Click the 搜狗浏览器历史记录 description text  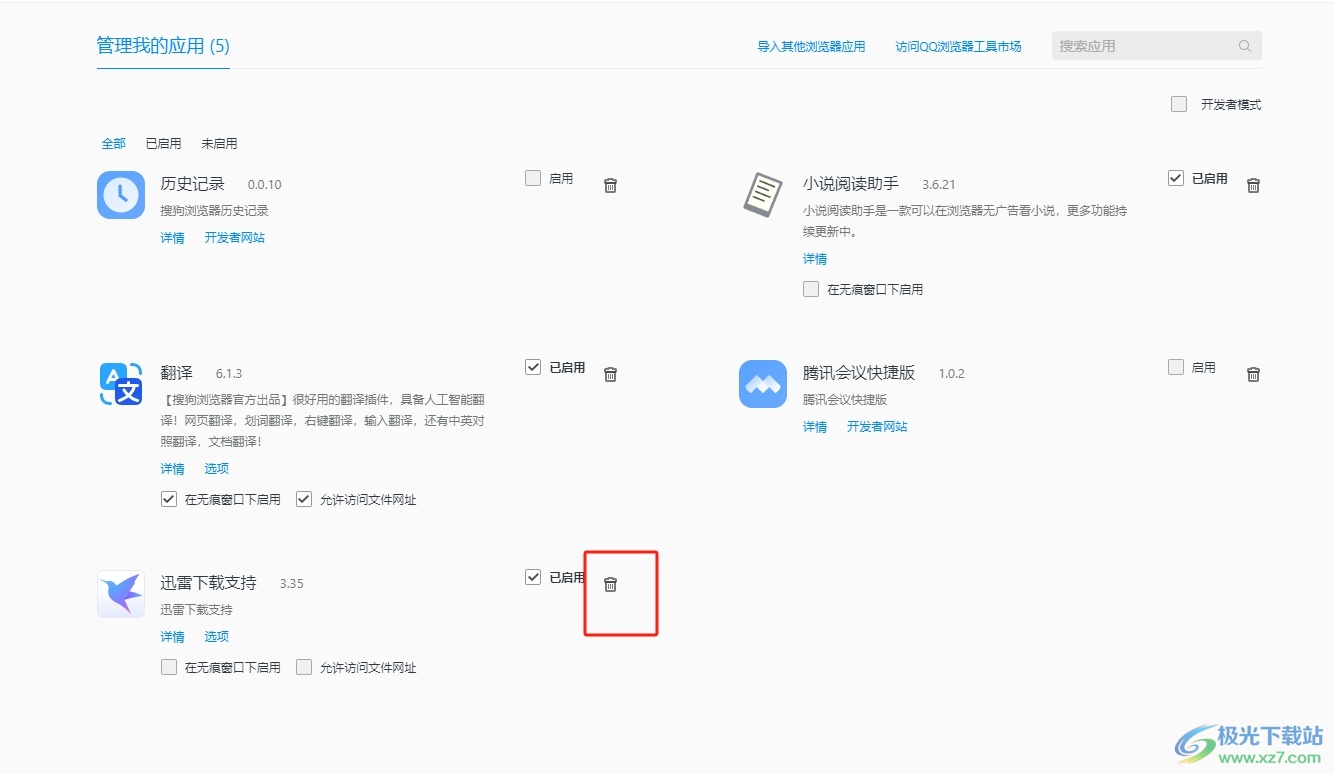(x=215, y=211)
